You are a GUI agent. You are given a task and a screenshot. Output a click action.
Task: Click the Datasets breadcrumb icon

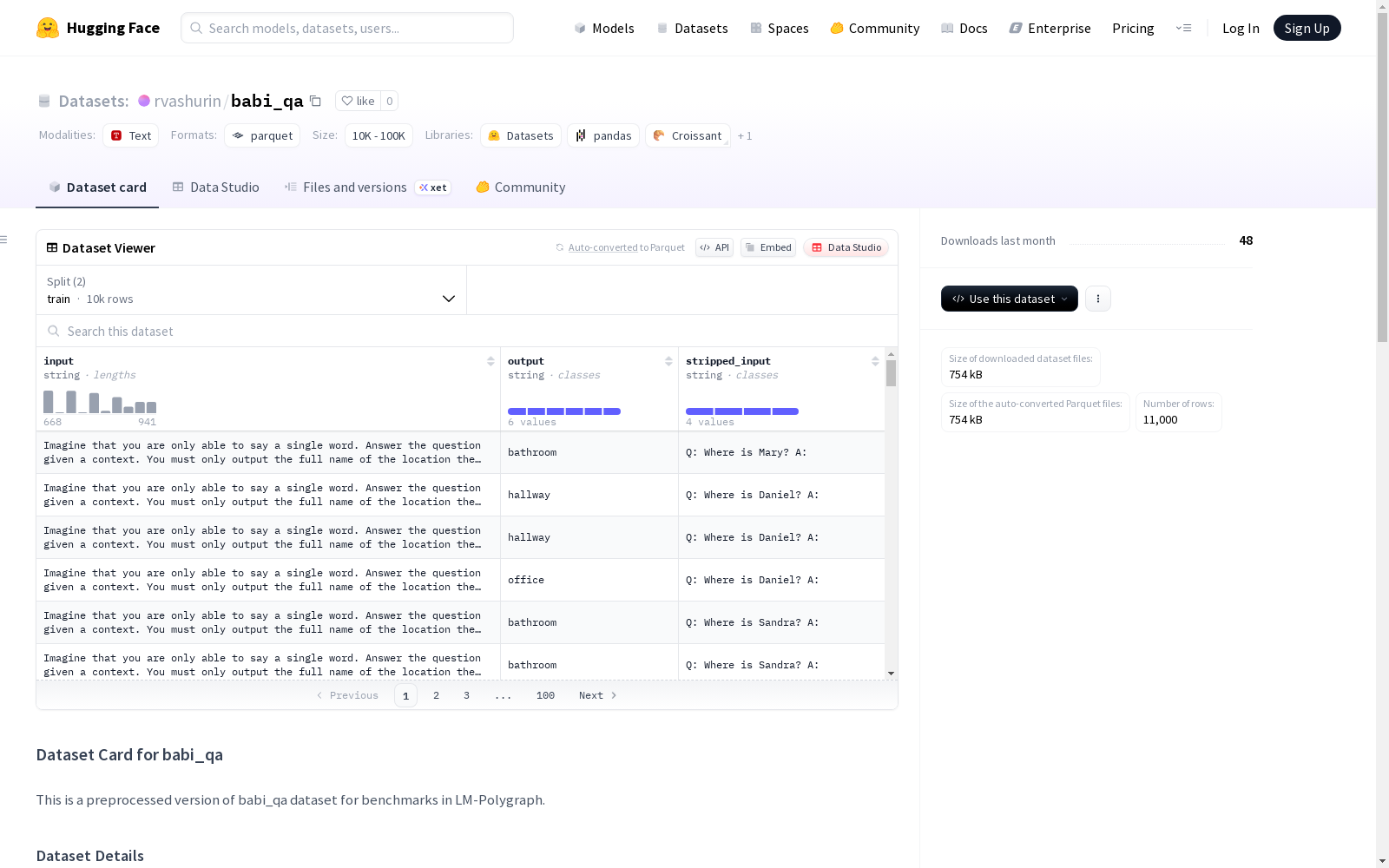pos(44,101)
